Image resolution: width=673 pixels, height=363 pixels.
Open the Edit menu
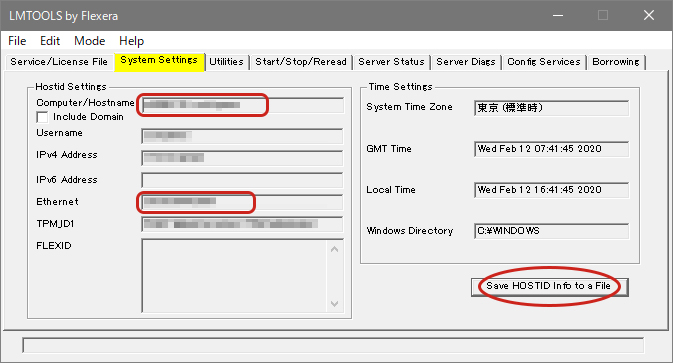pyautogui.click(x=50, y=41)
